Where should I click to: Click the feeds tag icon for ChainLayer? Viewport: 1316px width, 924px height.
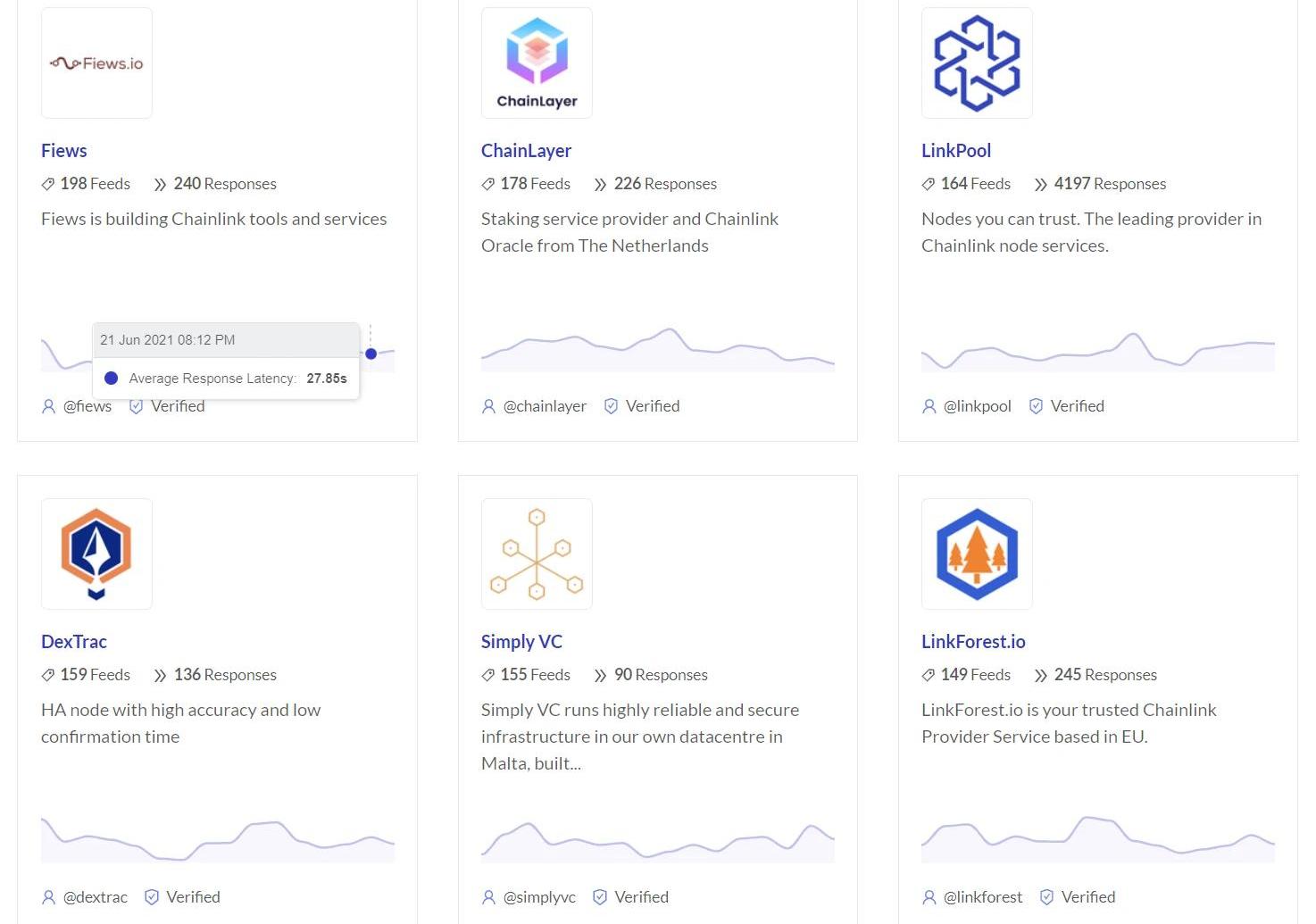(x=488, y=185)
